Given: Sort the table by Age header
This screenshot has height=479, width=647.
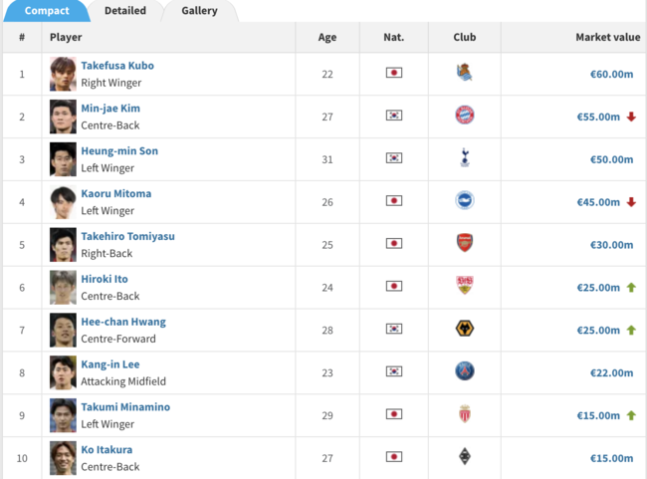Looking at the screenshot, I should point(327,38).
